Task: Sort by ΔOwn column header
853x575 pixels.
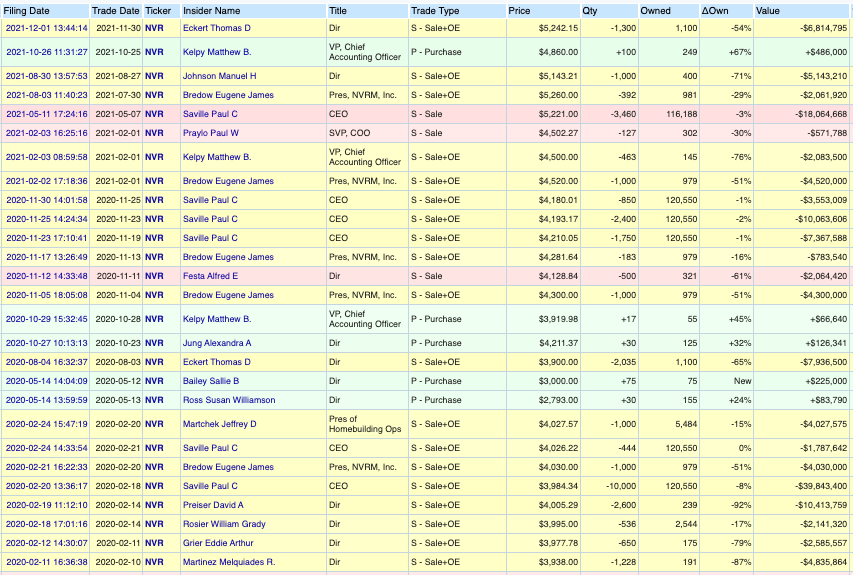Action: click(715, 11)
